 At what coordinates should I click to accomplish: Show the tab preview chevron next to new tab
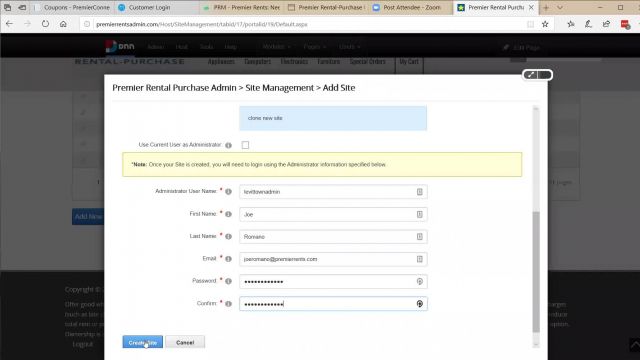560,7
